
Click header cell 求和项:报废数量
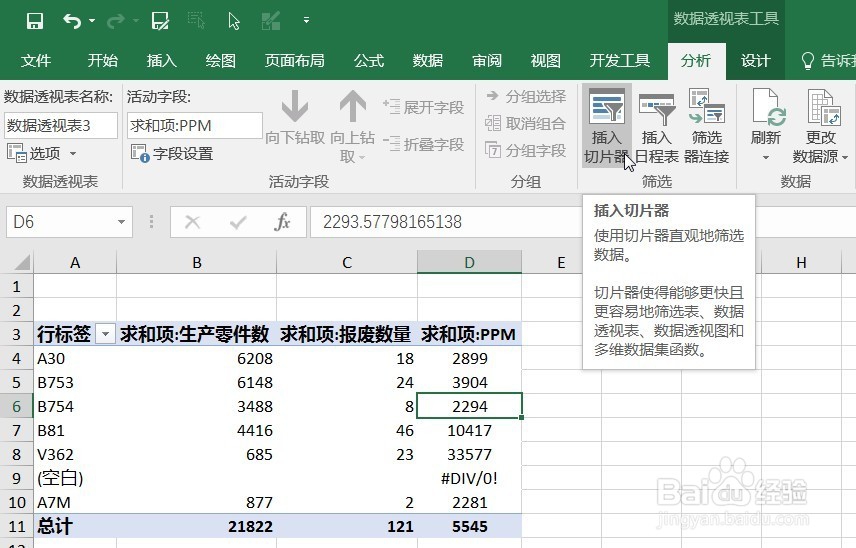point(347,333)
